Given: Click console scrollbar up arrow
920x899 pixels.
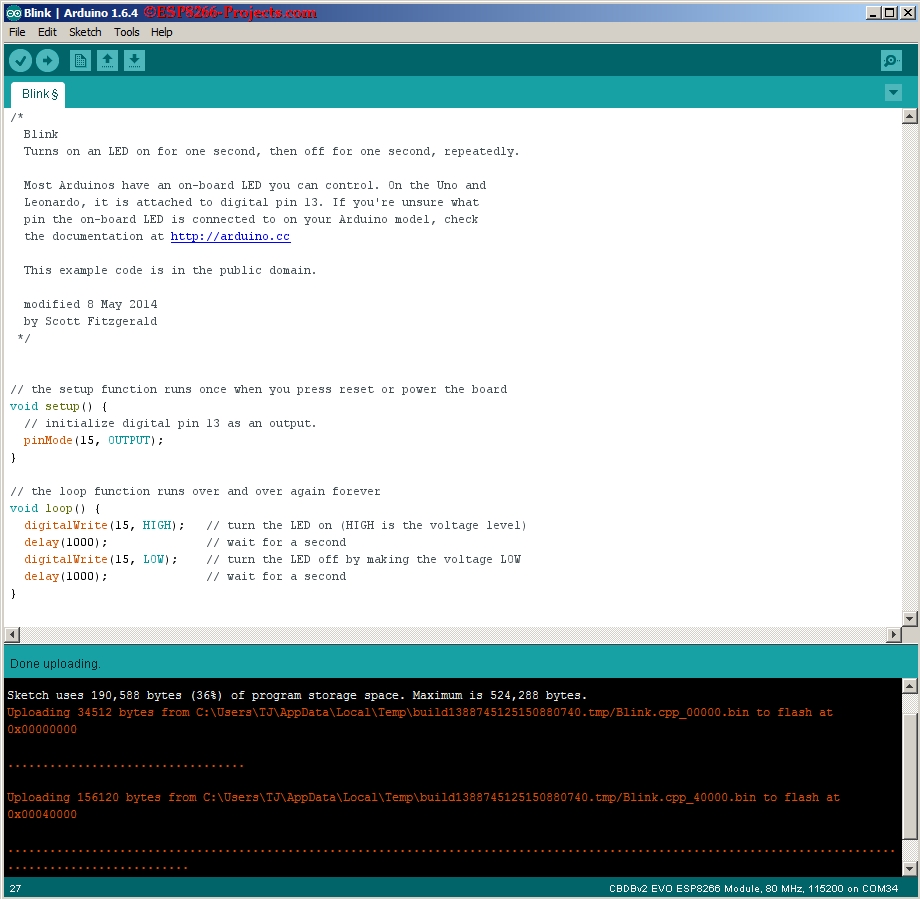Looking at the screenshot, I should (909, 686).
